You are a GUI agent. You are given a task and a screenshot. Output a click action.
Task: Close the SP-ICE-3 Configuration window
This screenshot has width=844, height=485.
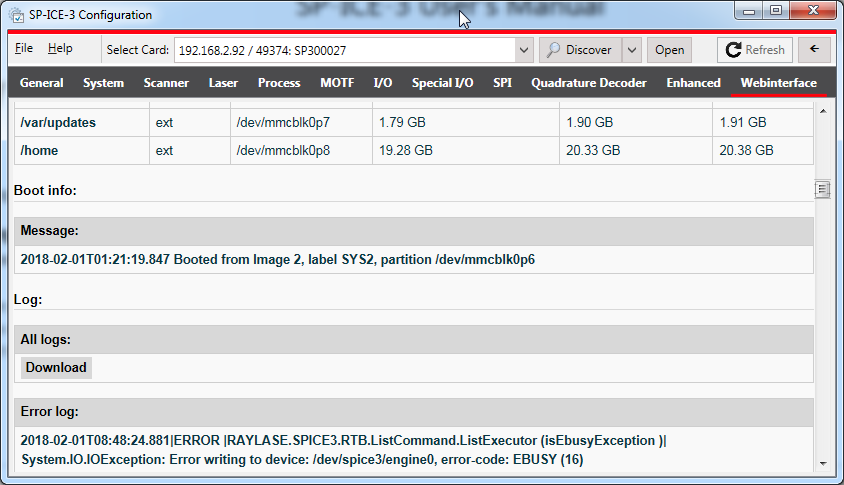point(813,10)
